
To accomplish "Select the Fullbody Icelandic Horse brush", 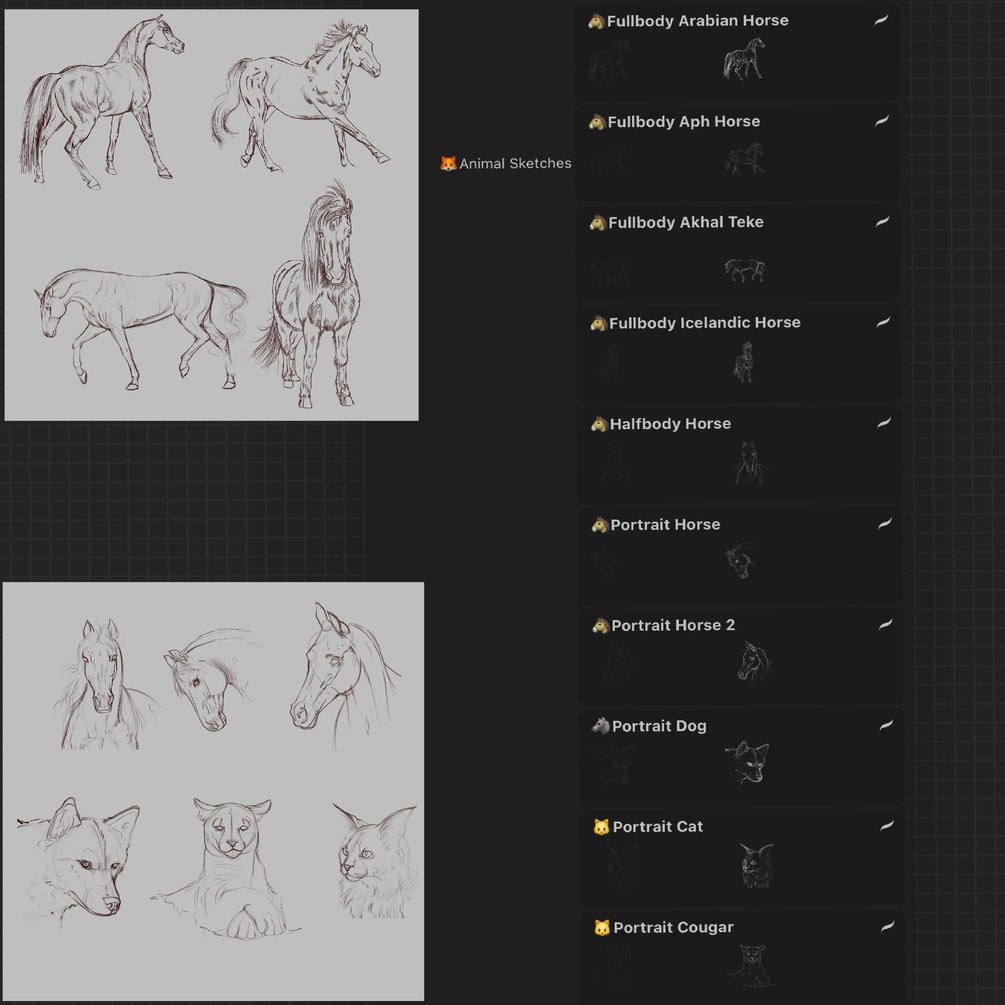I will (x=738, y=353).
